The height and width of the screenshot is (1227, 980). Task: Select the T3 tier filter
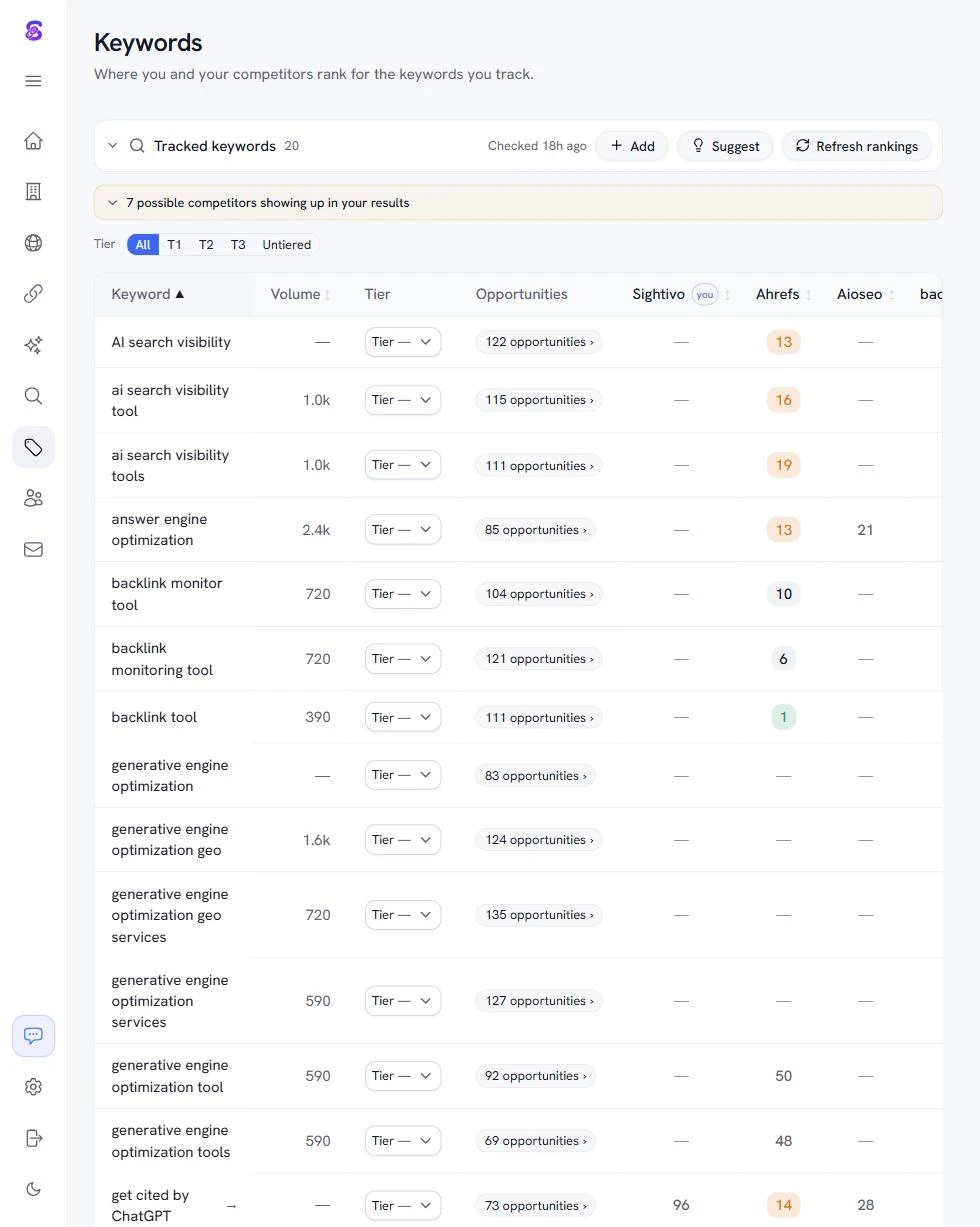coord(238,245)
